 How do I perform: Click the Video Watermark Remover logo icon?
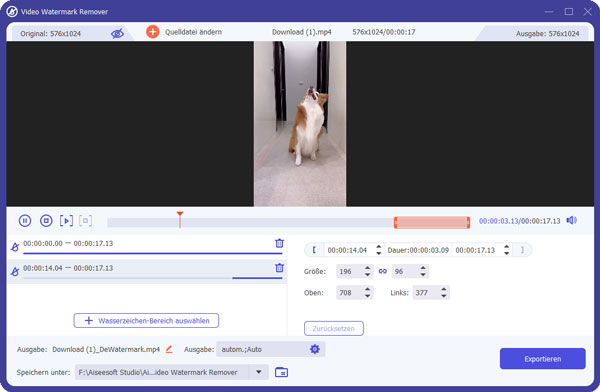(x=12, y=11)
